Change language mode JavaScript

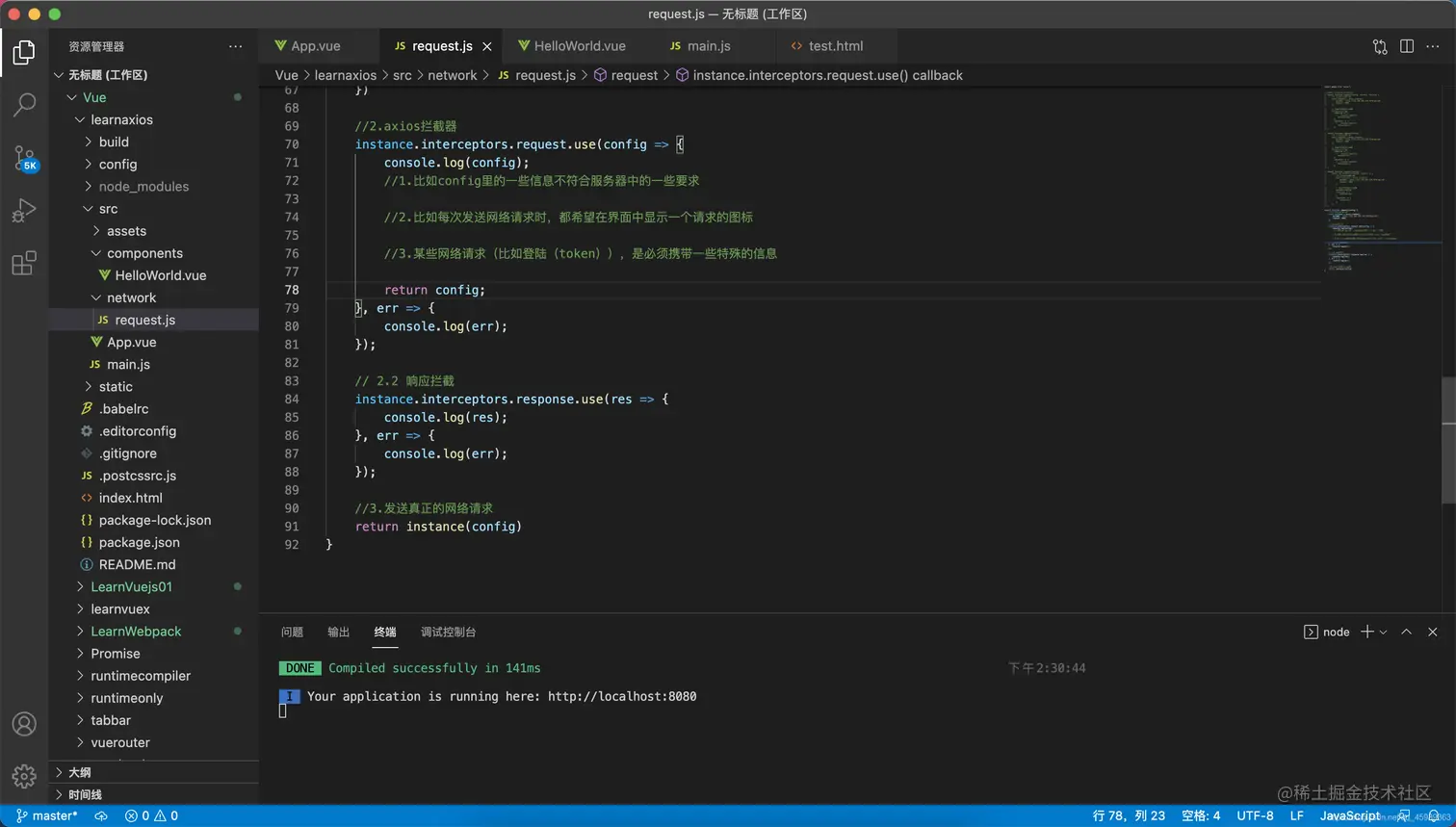tap(1349, 815)
